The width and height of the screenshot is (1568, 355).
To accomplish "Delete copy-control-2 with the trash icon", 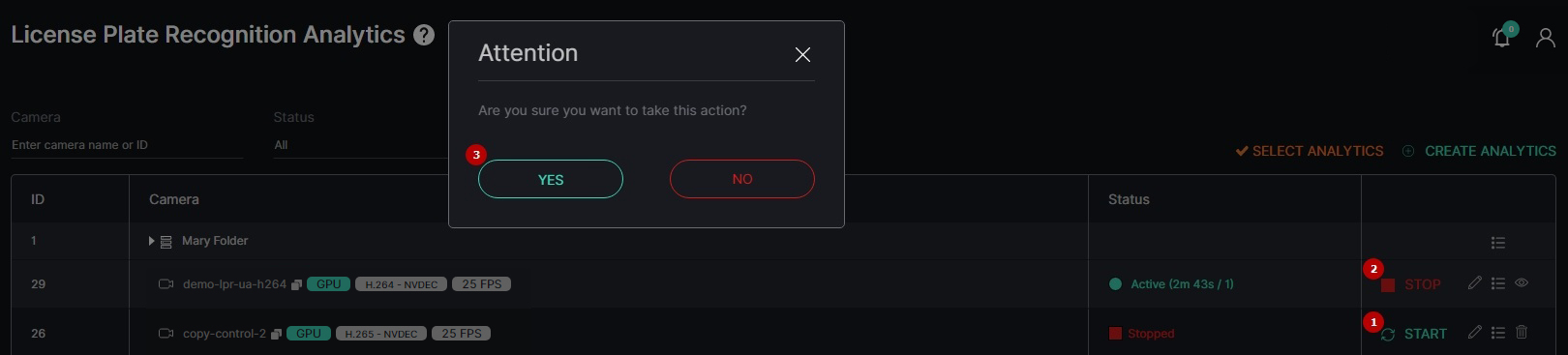I will point(1522,333).
